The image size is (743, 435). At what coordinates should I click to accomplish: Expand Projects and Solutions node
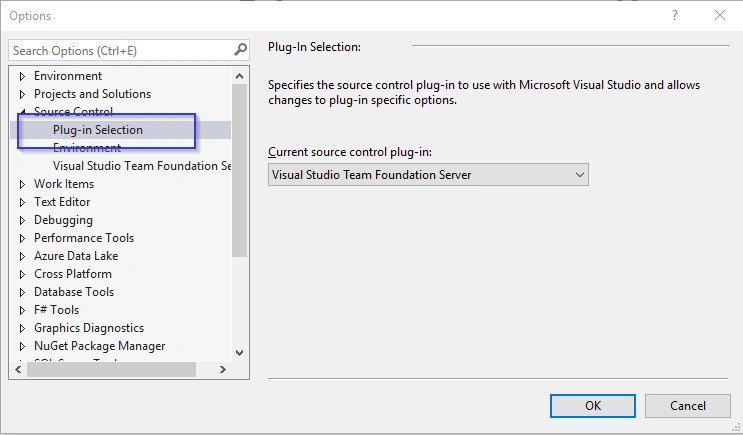[22, 94]
